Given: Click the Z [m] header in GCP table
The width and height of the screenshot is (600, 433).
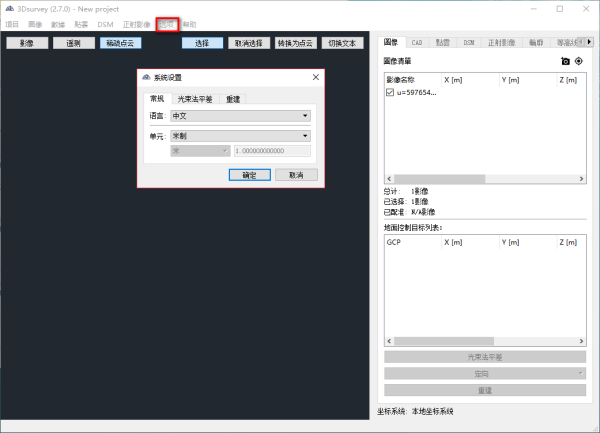Looking at the screenshot, I should point(571,242).
